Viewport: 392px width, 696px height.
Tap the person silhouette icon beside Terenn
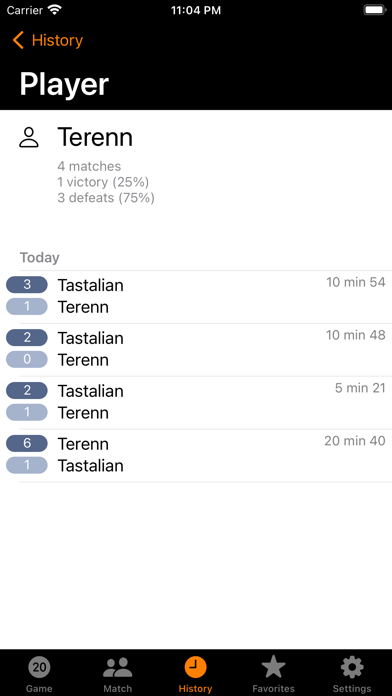tap(29, 138)
